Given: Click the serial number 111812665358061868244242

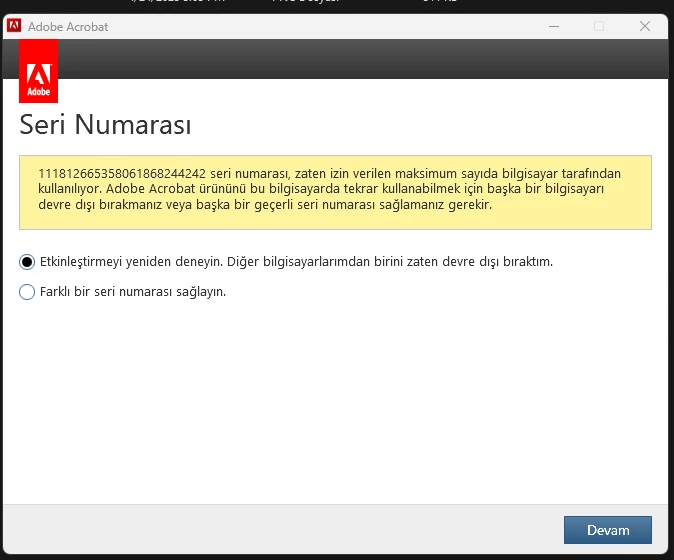Looking at the screenshot, I should click(122, 174).
